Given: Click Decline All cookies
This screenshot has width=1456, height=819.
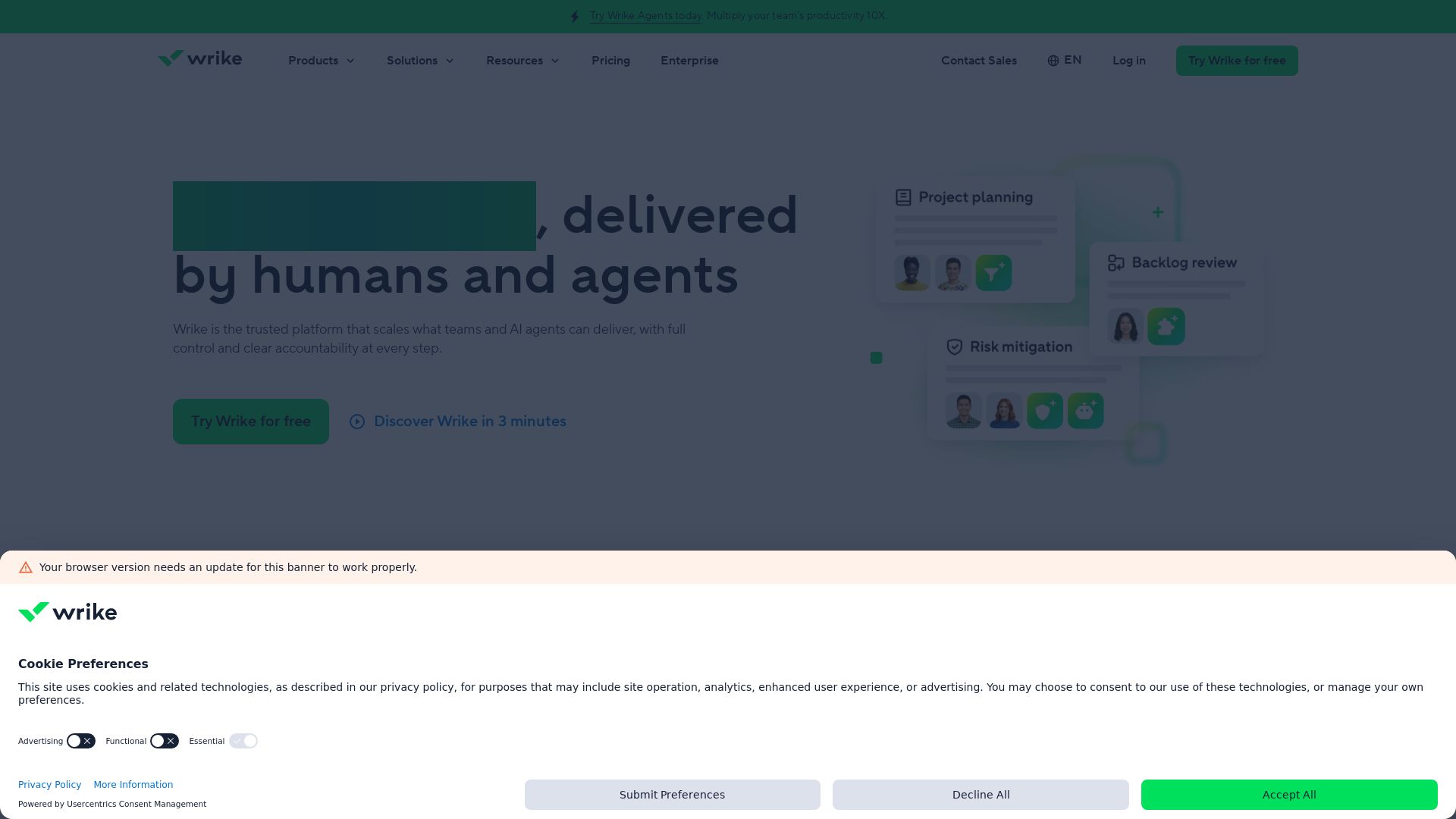Looking at the screenshot, I should 981,795.
